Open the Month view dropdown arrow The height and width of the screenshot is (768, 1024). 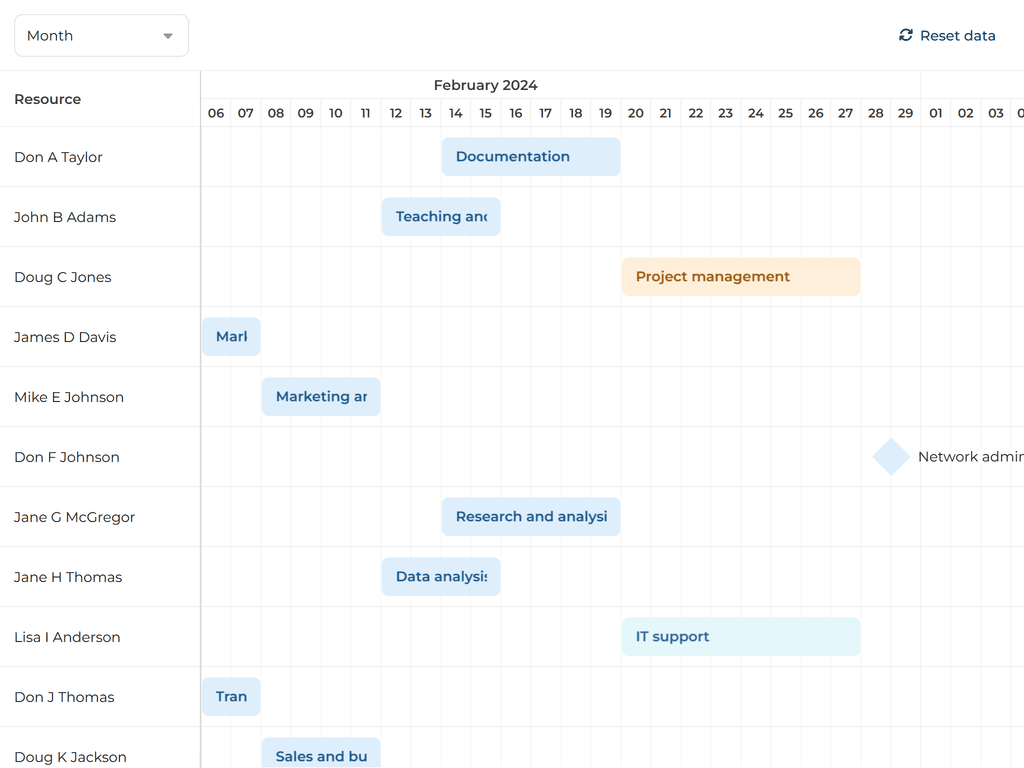[x=168, y=36]
